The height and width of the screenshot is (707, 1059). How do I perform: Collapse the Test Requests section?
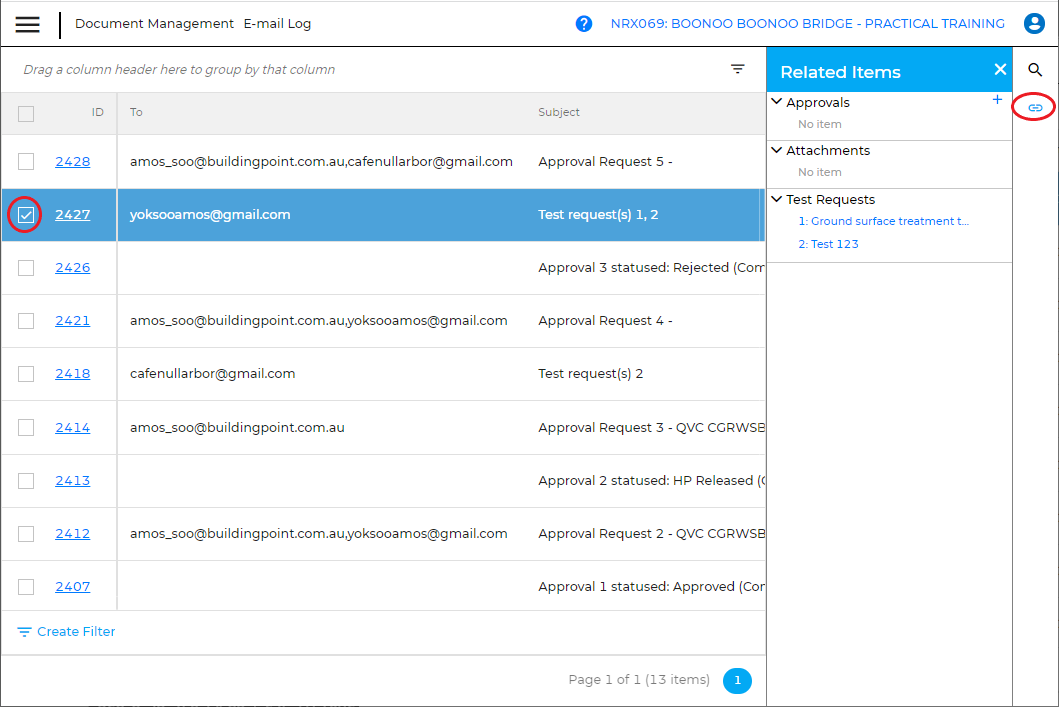pyautogui.click(x=777, y=199)
